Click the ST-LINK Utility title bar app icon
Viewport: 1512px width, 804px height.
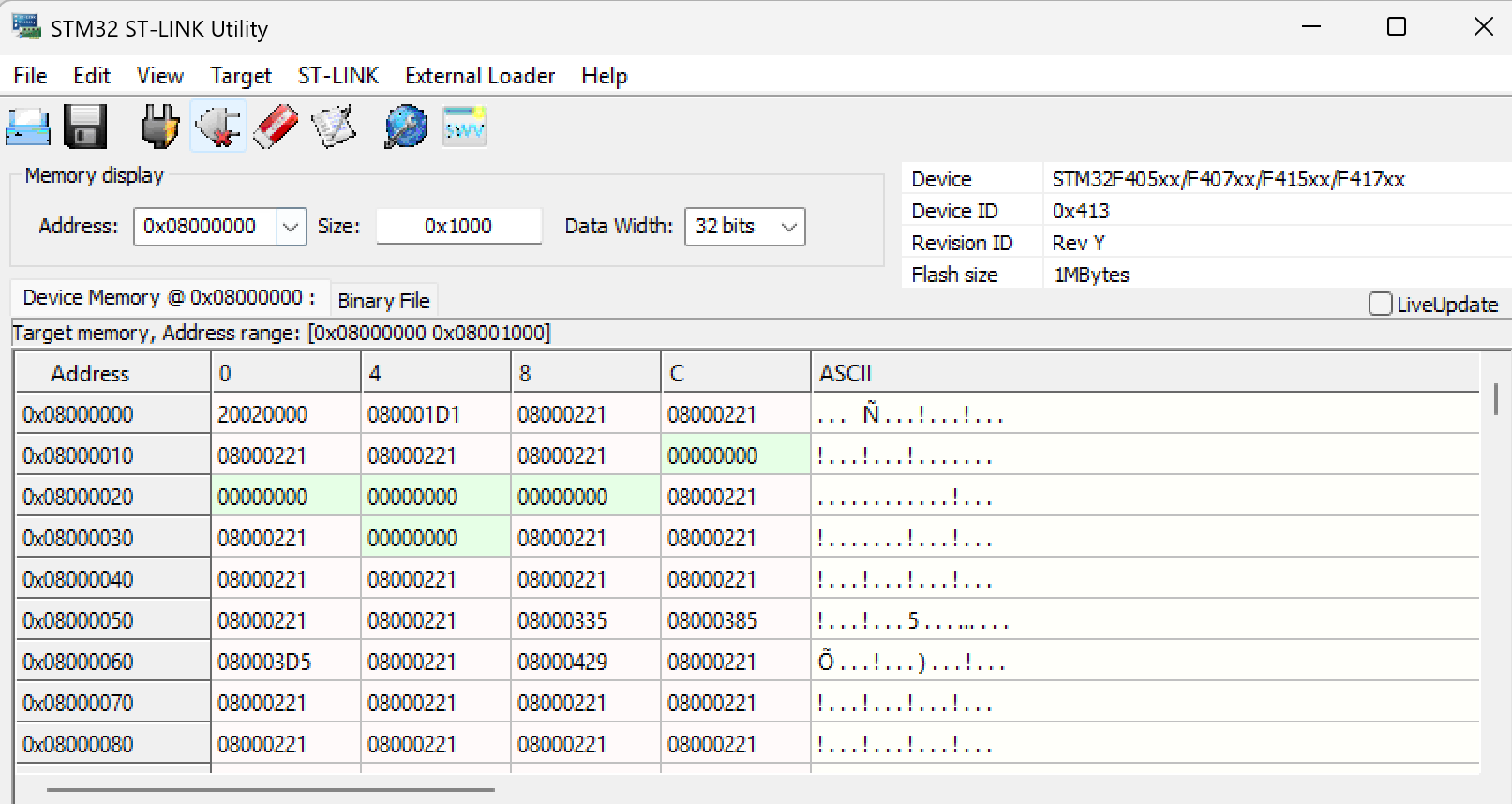point(26,27)
